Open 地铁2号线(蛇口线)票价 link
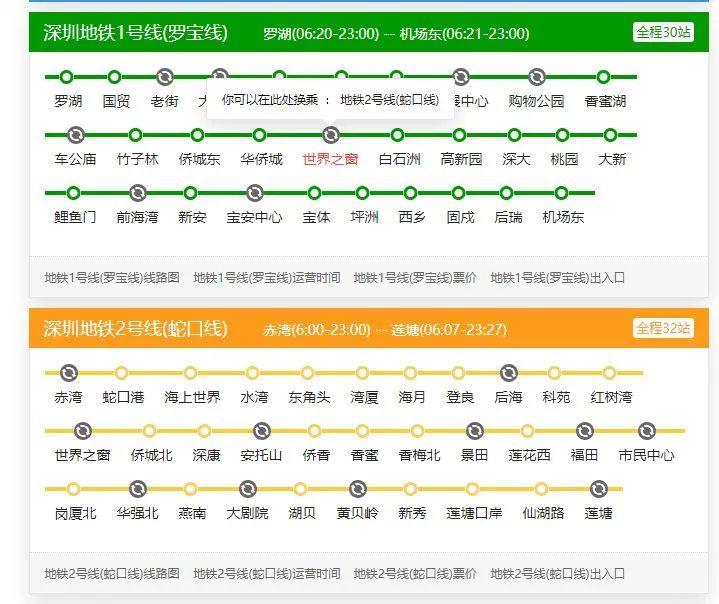Image resolution: width=719 pixels, height=604 pixels. coord(415,573)
